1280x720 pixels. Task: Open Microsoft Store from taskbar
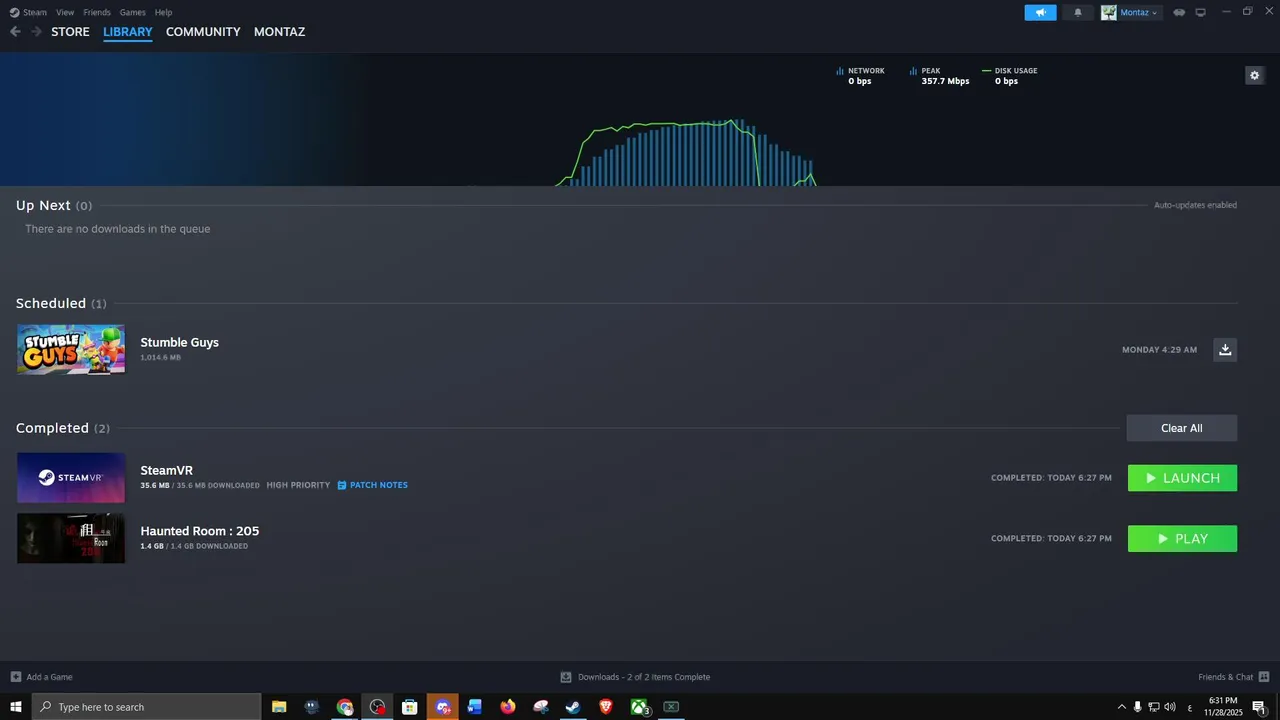pyautogui.click(x=409, y=707)
